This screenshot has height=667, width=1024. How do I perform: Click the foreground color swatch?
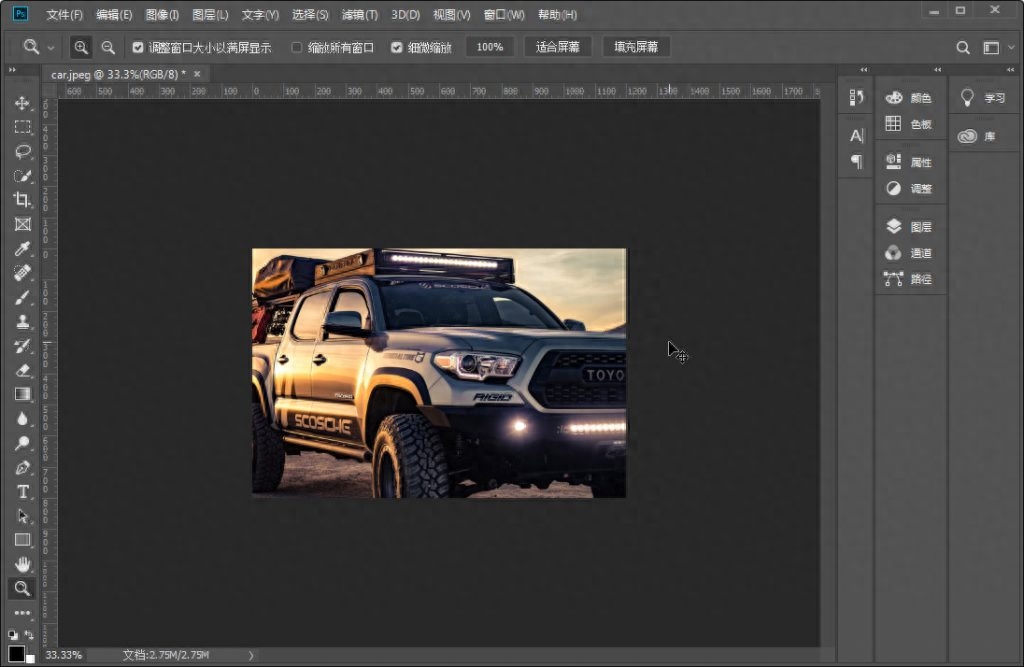click(x=16, y=653)
